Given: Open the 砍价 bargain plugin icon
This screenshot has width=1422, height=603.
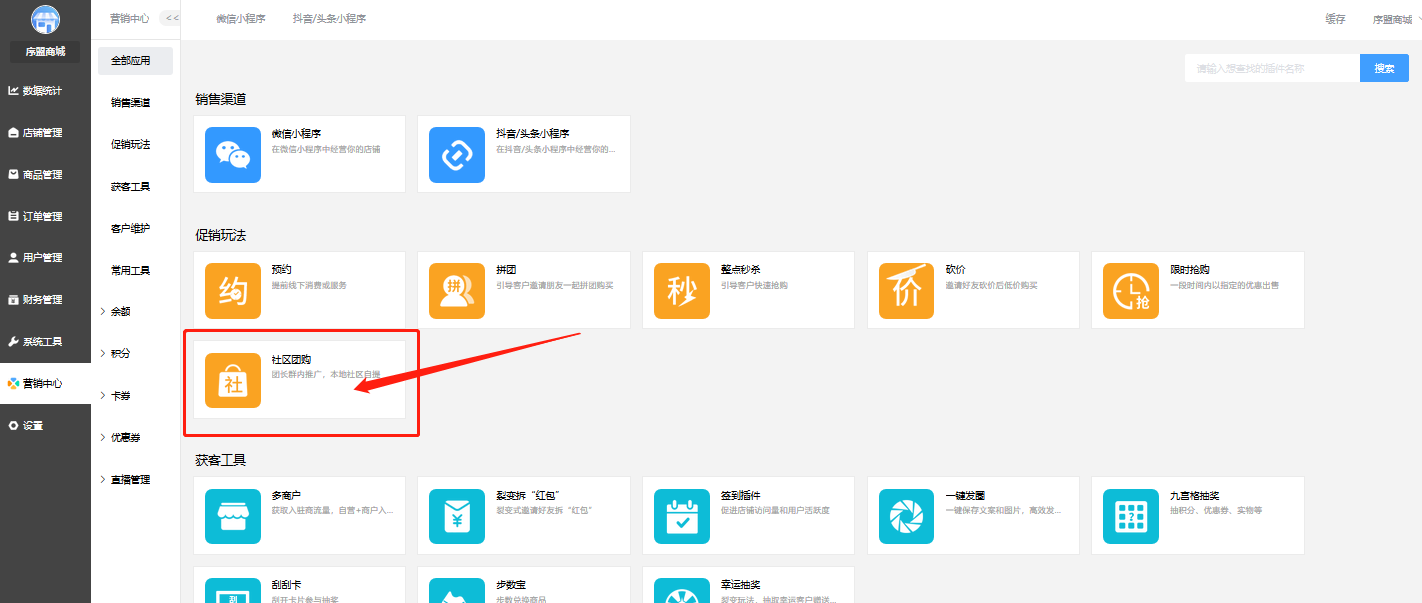Looking at the screenshot, I should click(x=907, y=291).
